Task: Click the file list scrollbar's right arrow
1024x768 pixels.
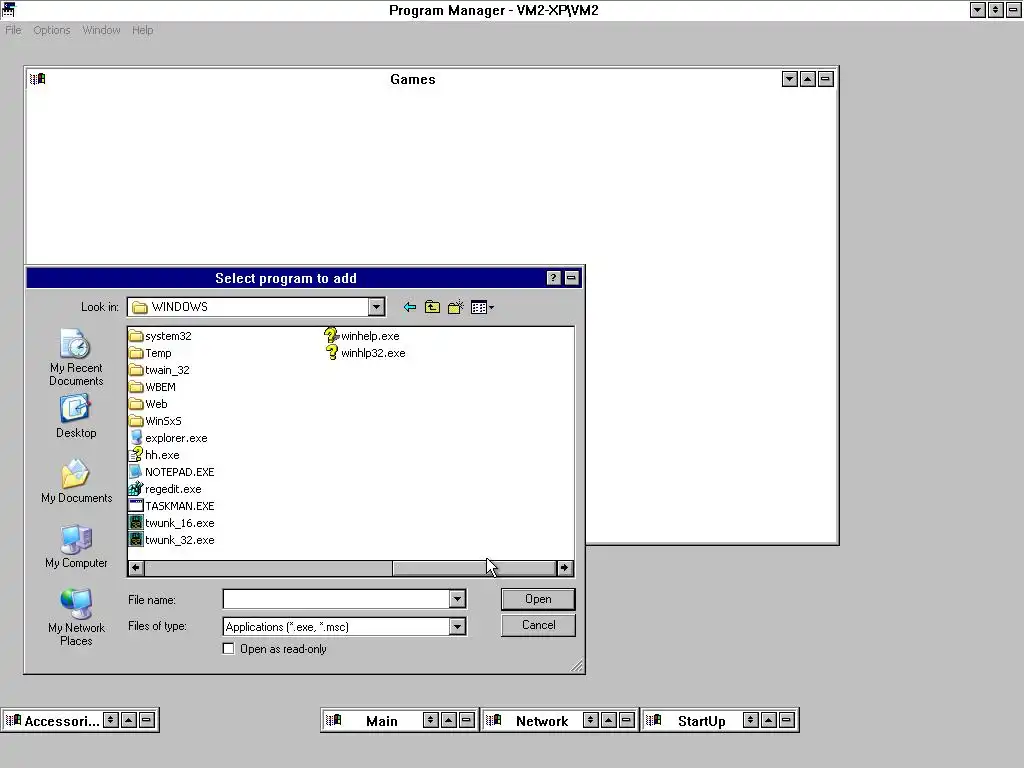Action: [x=564, y=568]
